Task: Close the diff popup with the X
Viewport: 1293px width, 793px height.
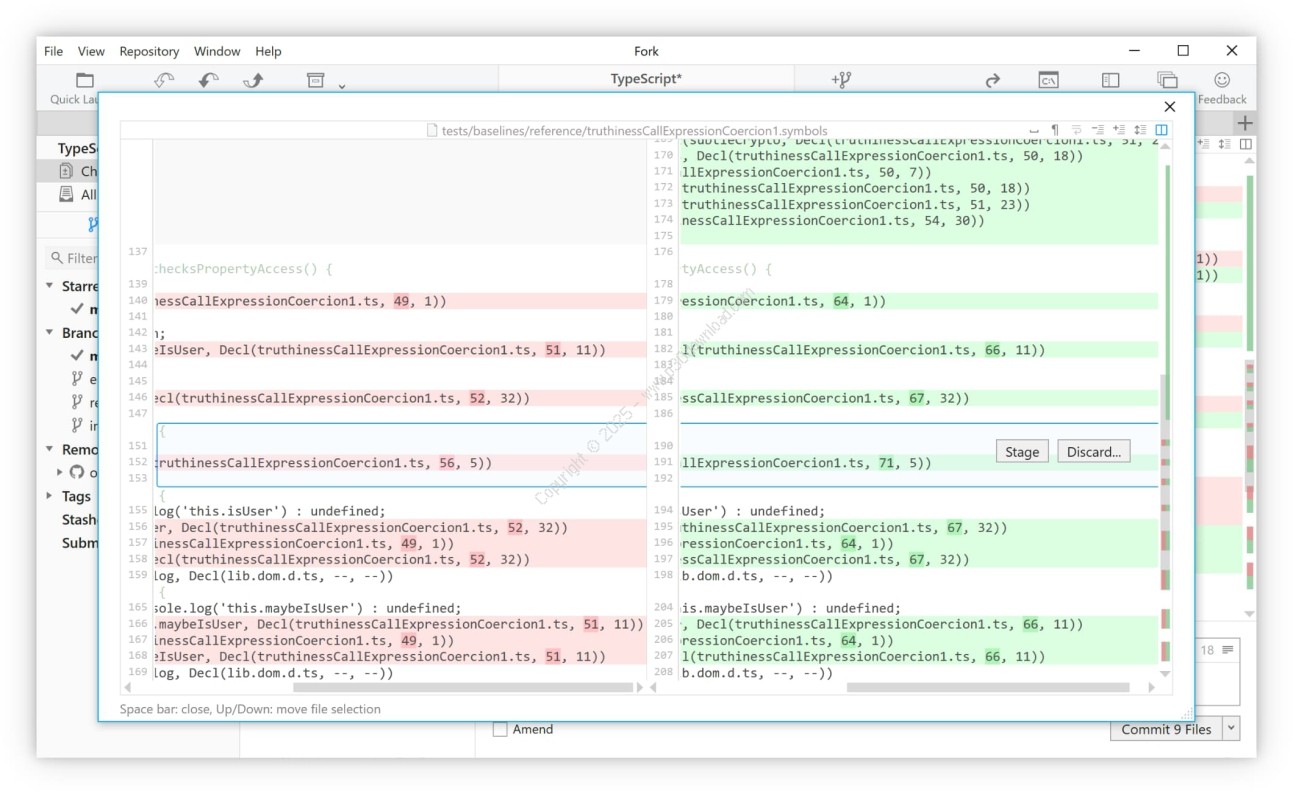Action: tap(1169, 107)
